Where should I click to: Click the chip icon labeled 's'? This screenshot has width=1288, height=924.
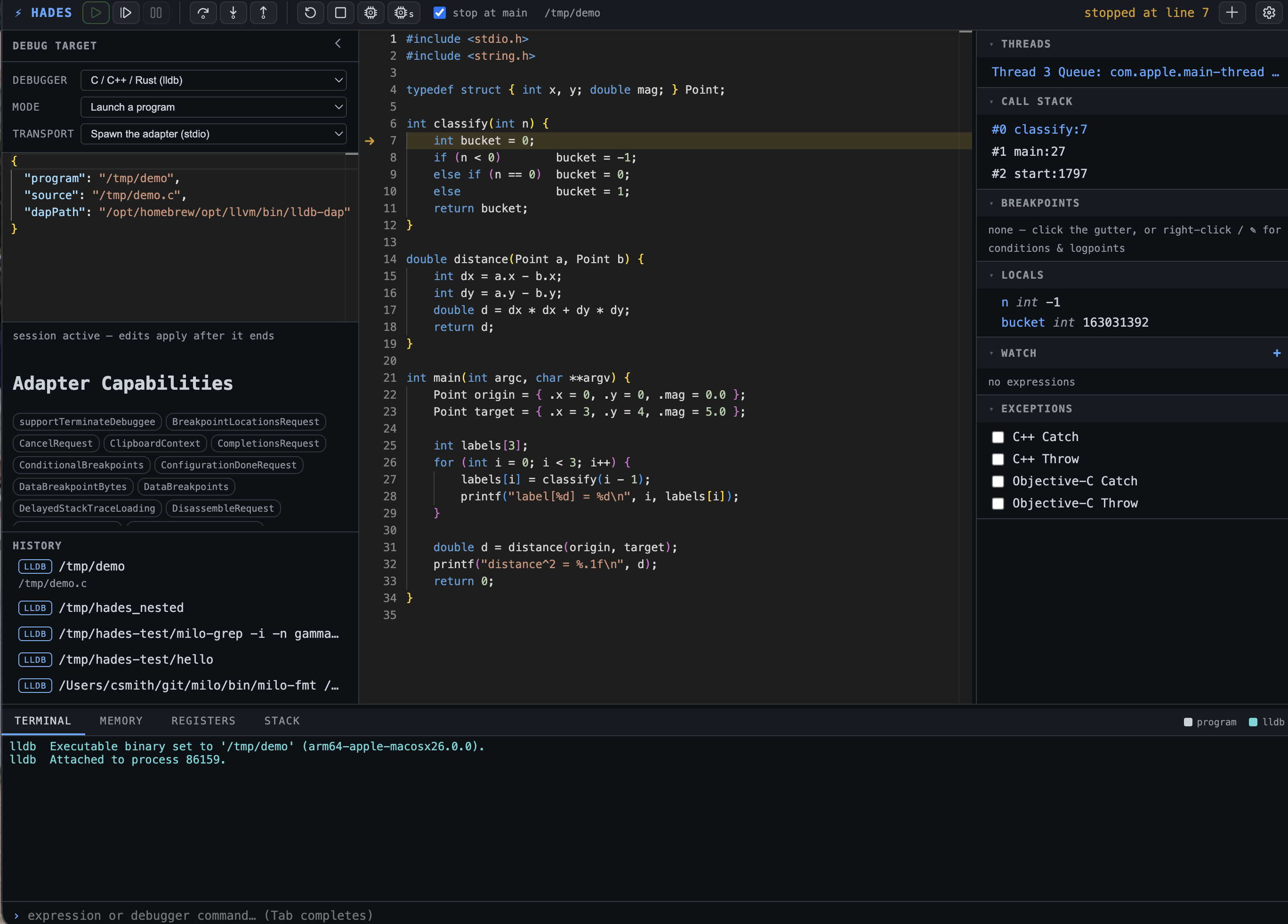click(x=404, y=13)
